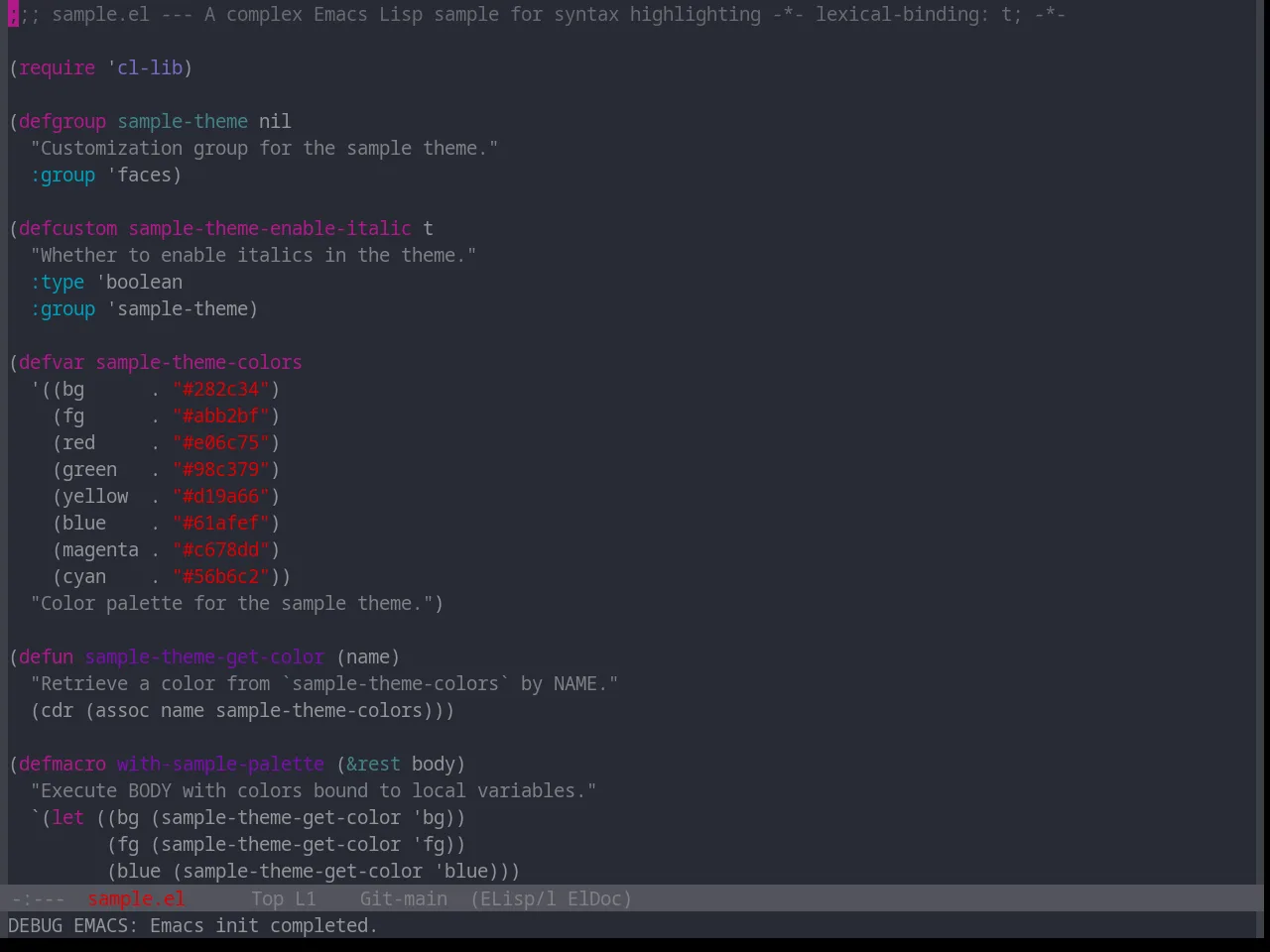Click function name 'sample-theme-get-color' after defun

[204, 656]
